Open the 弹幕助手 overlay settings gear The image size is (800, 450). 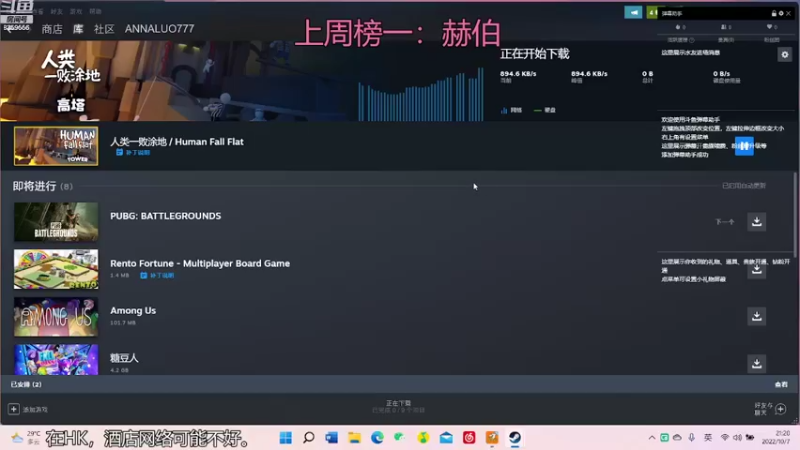click(781, 13)
